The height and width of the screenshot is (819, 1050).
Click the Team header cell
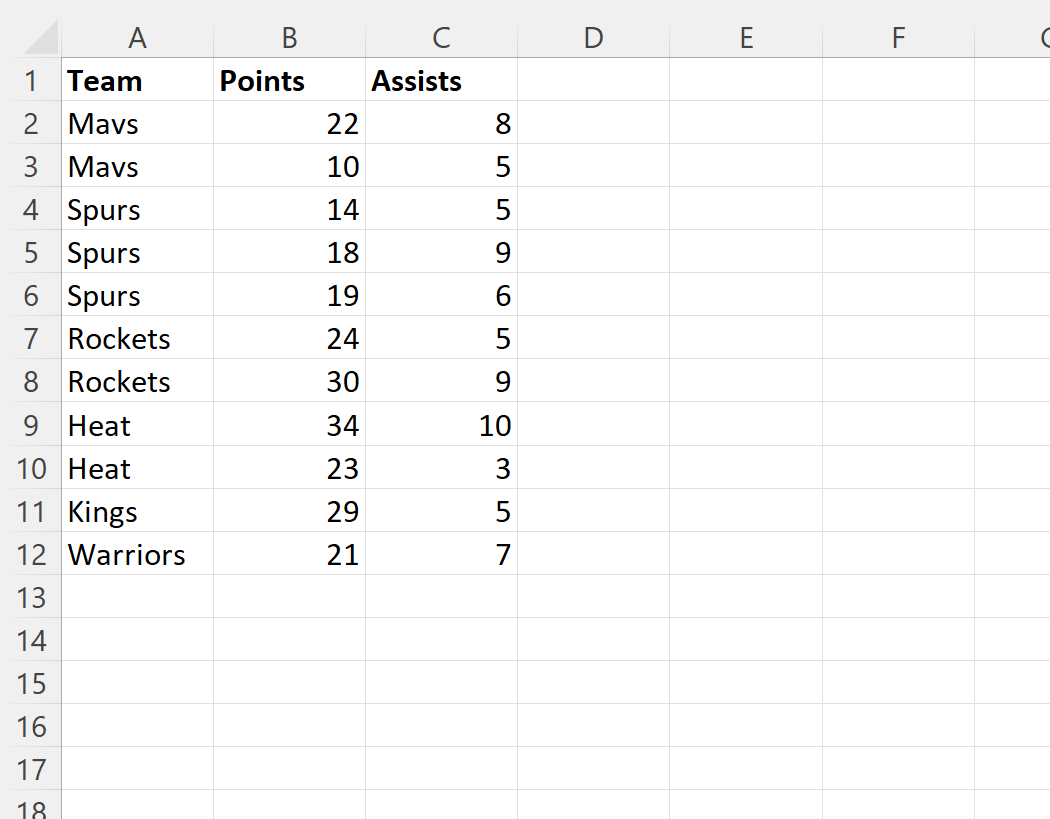[x=137, y=80]
